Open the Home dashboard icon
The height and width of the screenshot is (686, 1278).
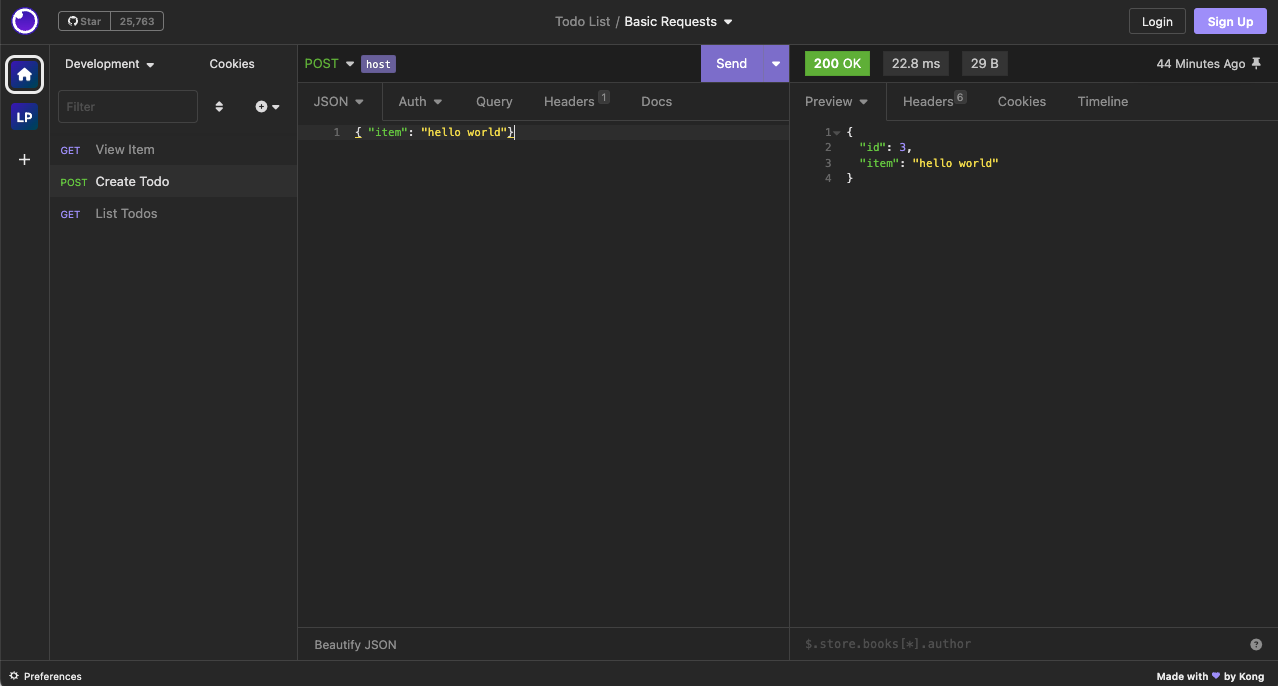pos(25,74)
